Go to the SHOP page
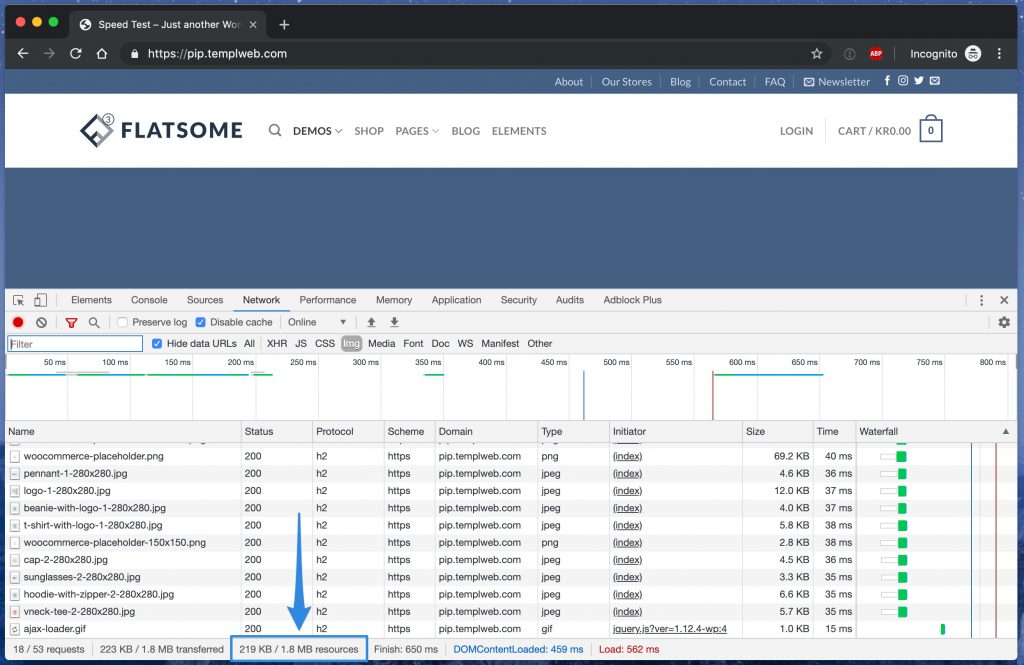 369,131
